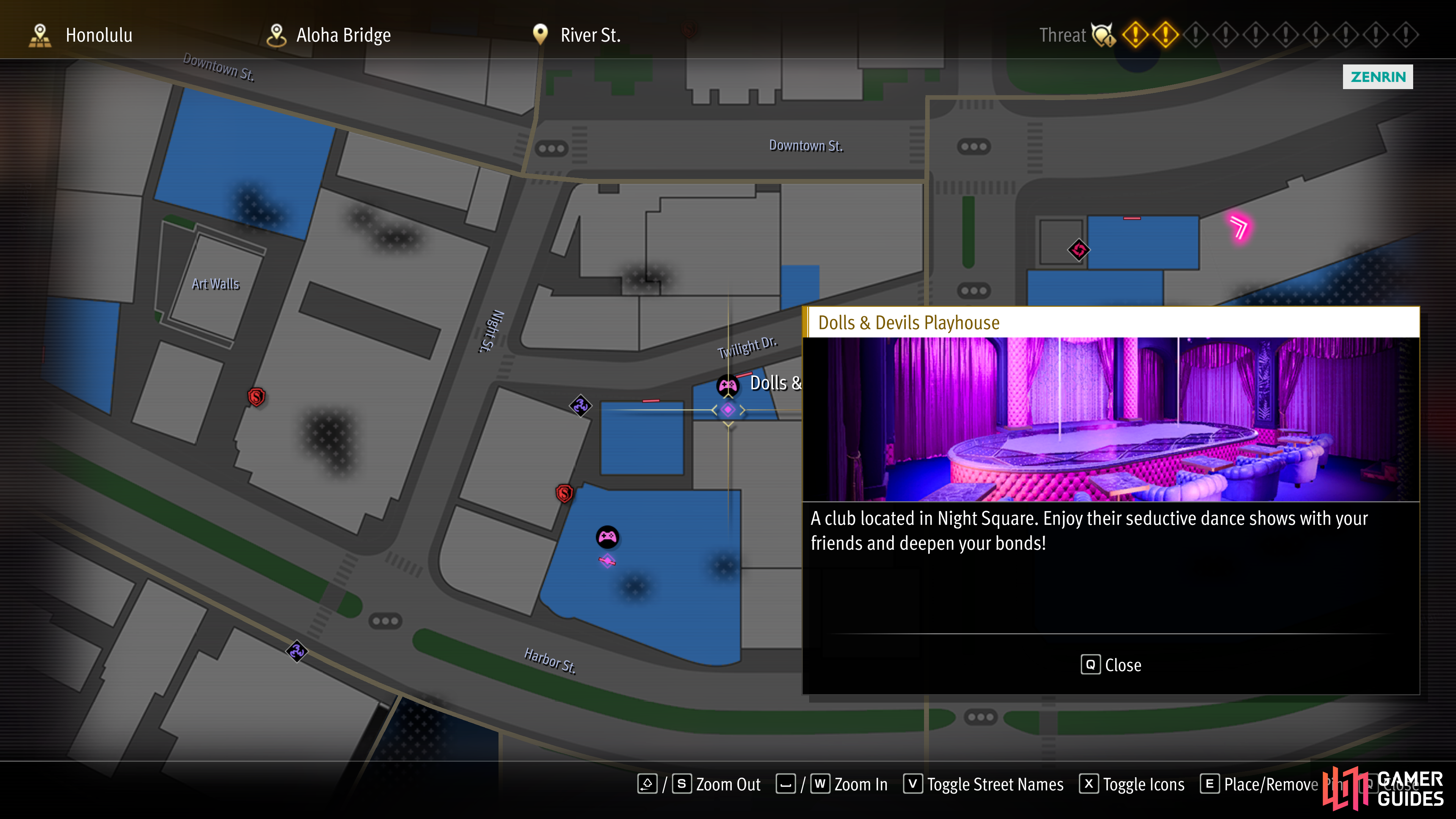1456x819 pixels.
Task: Click the purple diamond icon near Harbor St.
Action: 297,652
